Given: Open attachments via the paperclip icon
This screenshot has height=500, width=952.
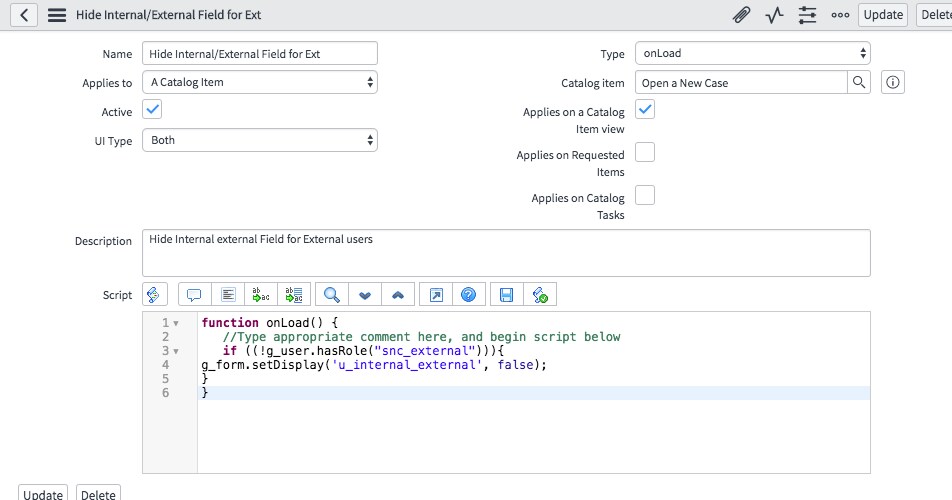Looking at the screenshot, I should (741, 15).
